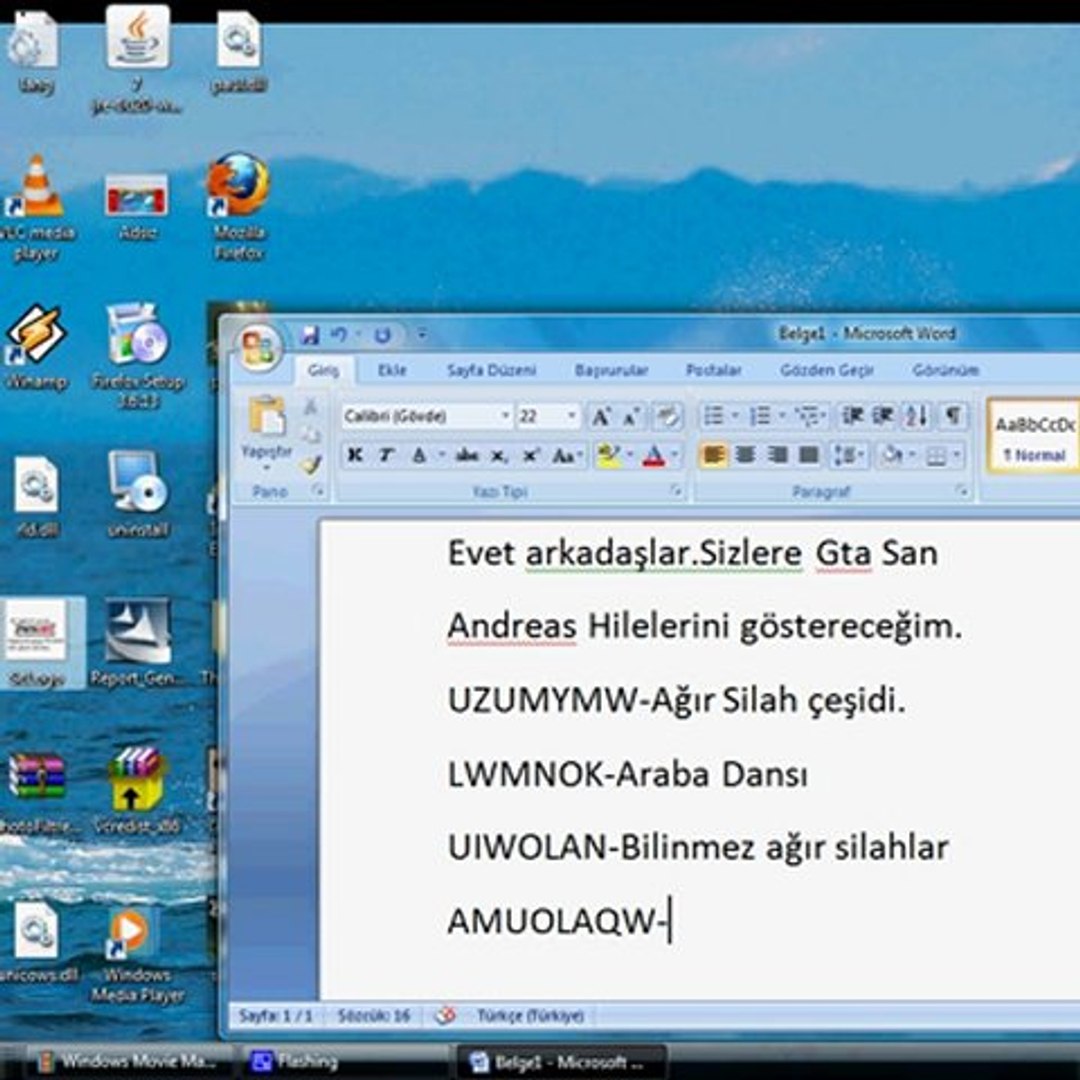Open the Paragraf dialog launcher
Screen dimensions: 1080x1080
(x=962, y=490)
